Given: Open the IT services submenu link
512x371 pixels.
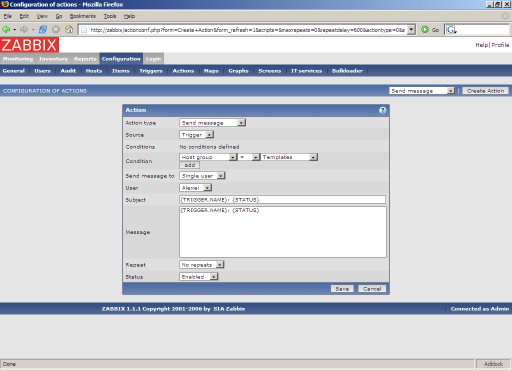Looking at the screenshot, I should [x=306, y=71].
